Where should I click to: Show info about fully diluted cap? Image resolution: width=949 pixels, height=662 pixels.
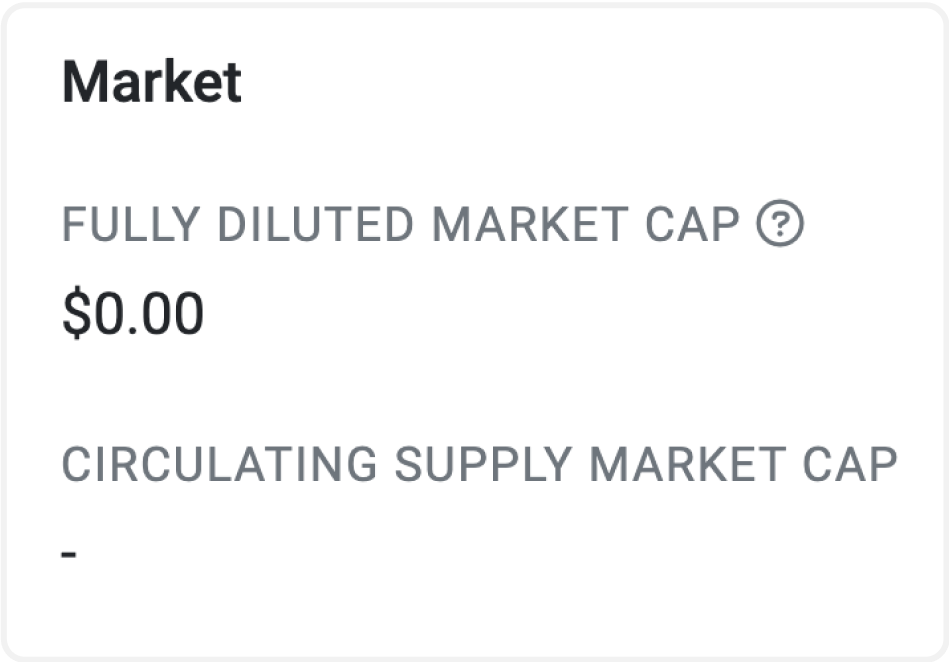click(780, 223)
